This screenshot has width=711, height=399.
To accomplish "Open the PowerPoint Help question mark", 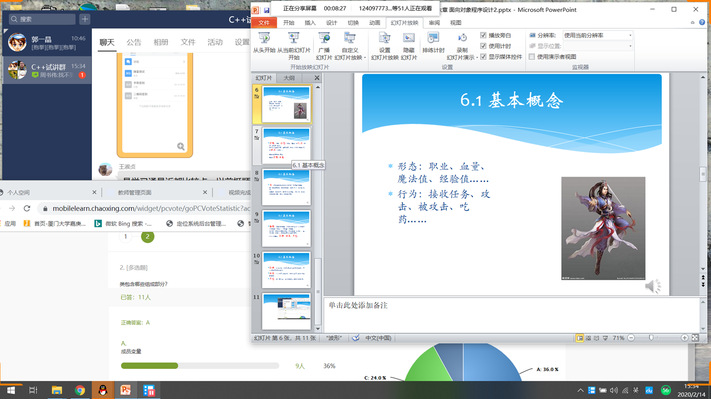I will tap(702, 22).
